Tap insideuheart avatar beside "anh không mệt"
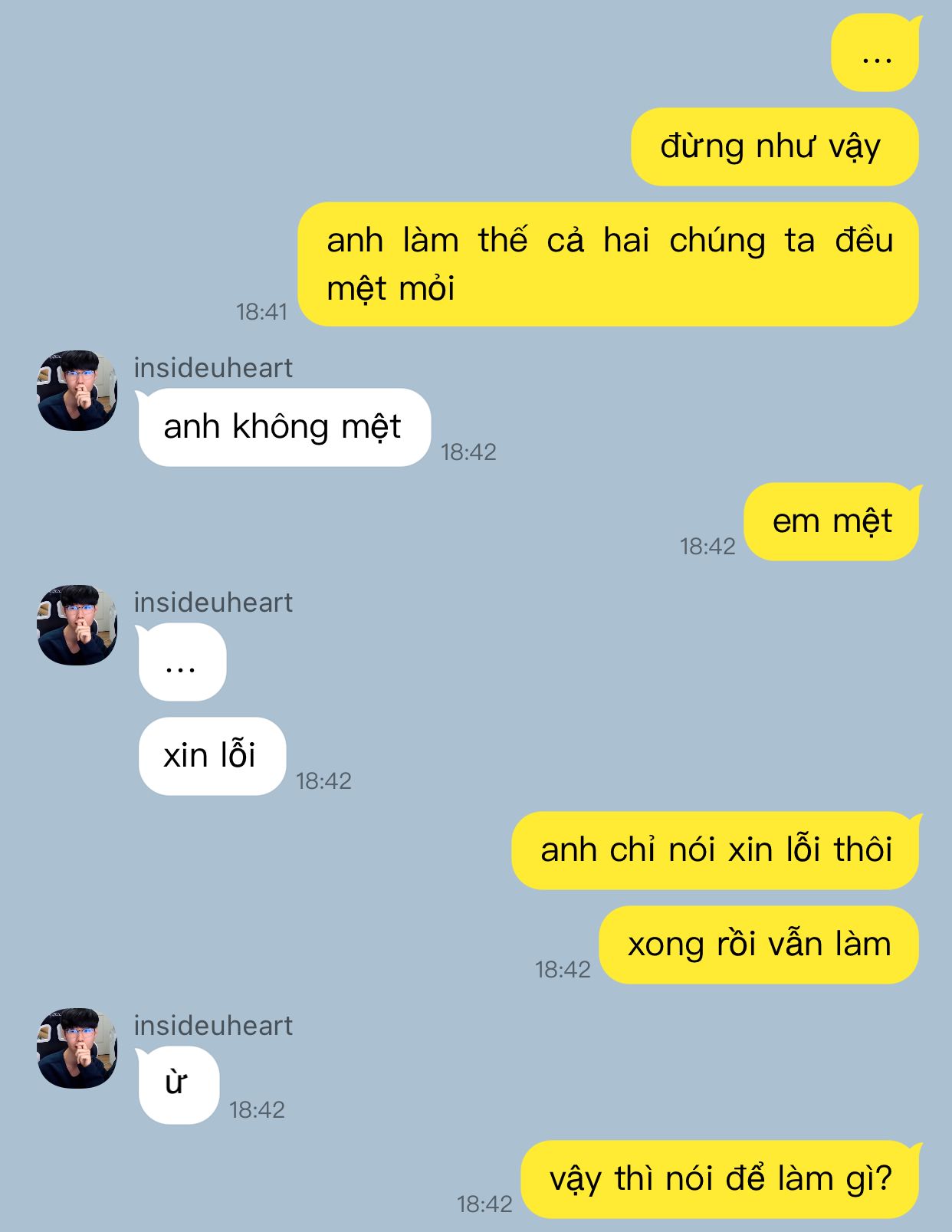 tap(77, 390)
